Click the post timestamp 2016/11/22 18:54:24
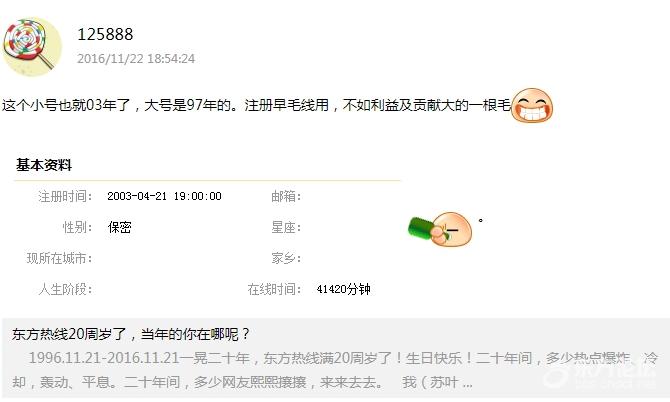The width and height of the screenshot is (670, 402). (x=136, y=59)
